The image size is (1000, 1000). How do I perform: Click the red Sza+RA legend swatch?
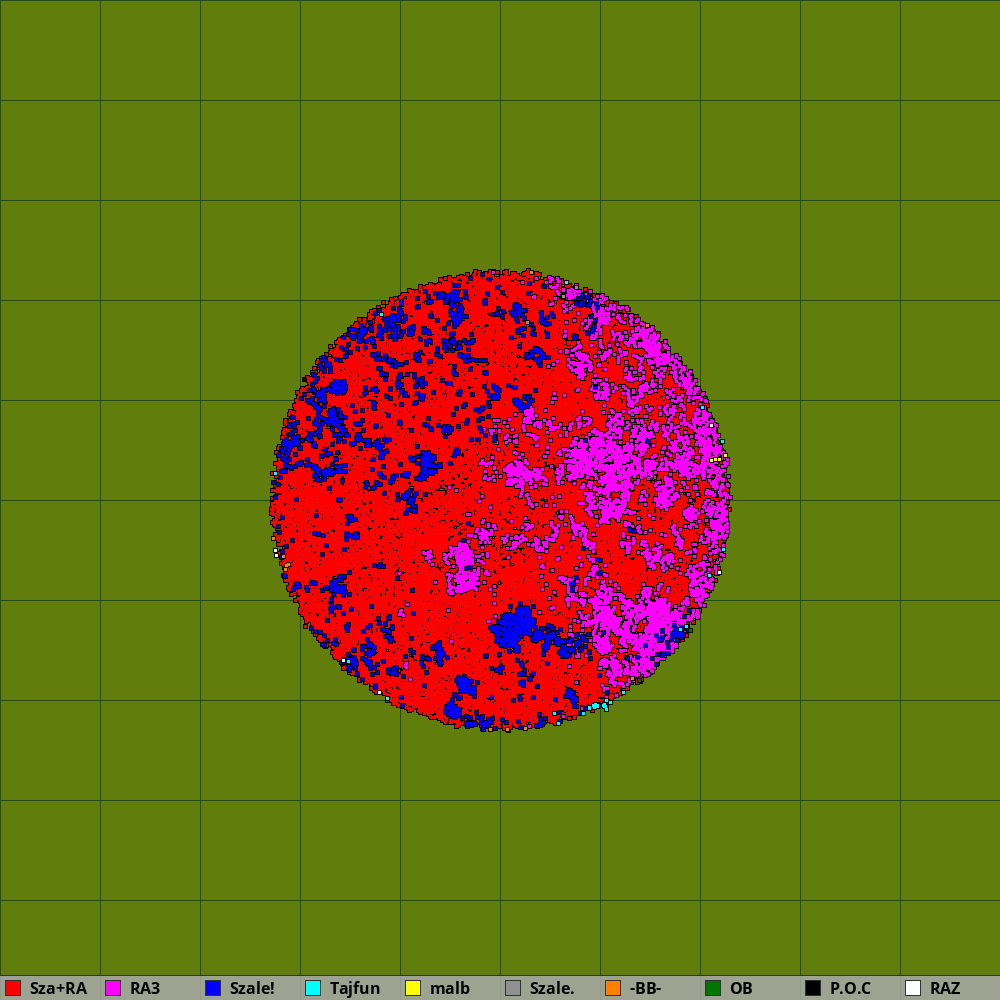click(13, 988)
